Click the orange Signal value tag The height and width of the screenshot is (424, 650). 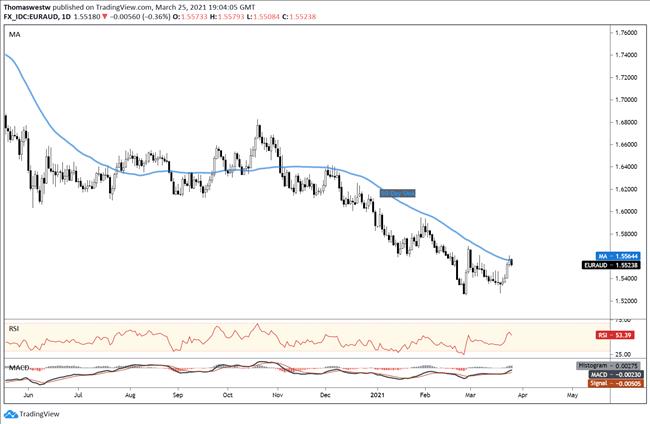(610, 385)
